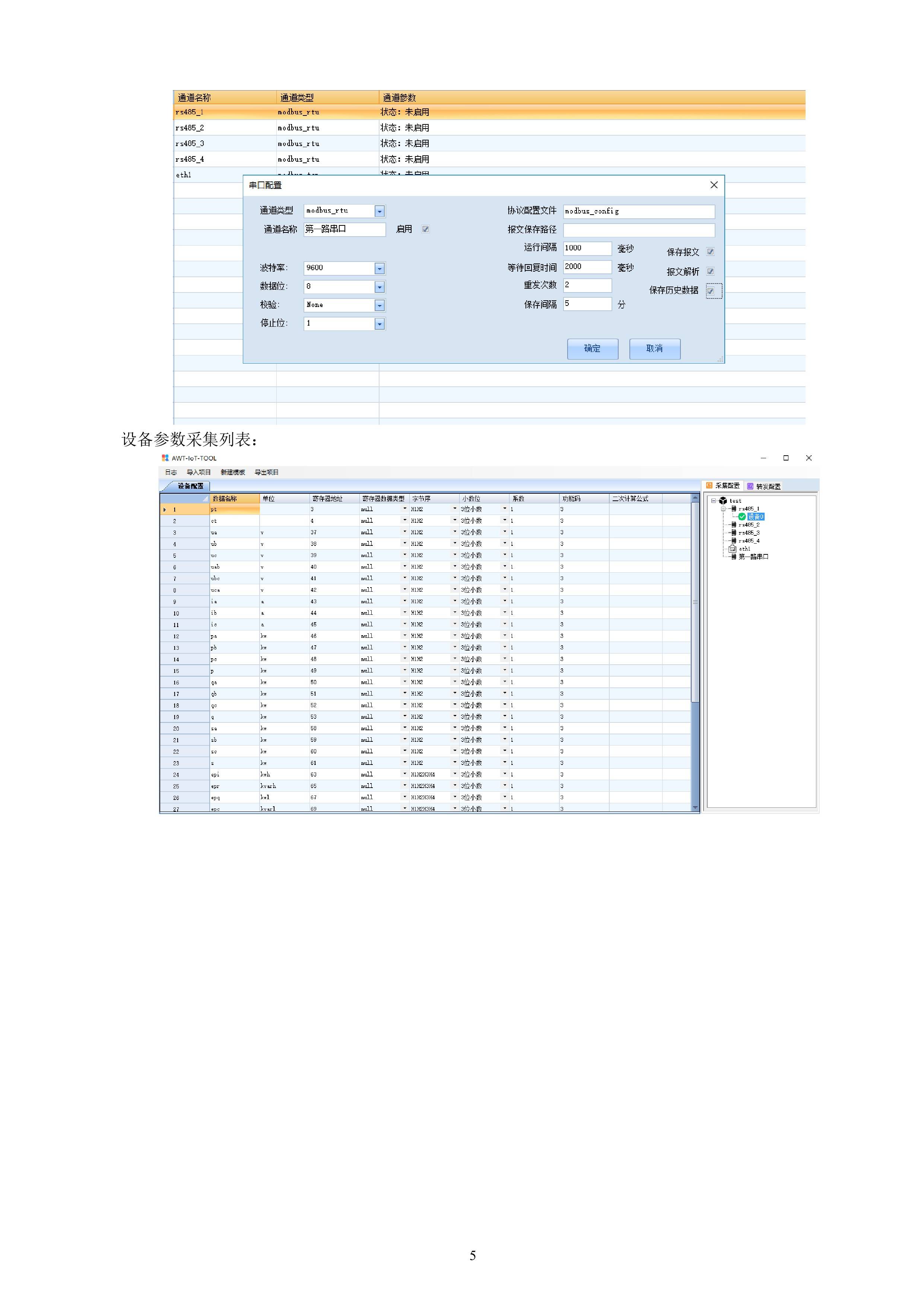The width and height of the screenshot is (924, 1307).
Task: Click the ethernet port icon of eth1
Action: point(732,549)
